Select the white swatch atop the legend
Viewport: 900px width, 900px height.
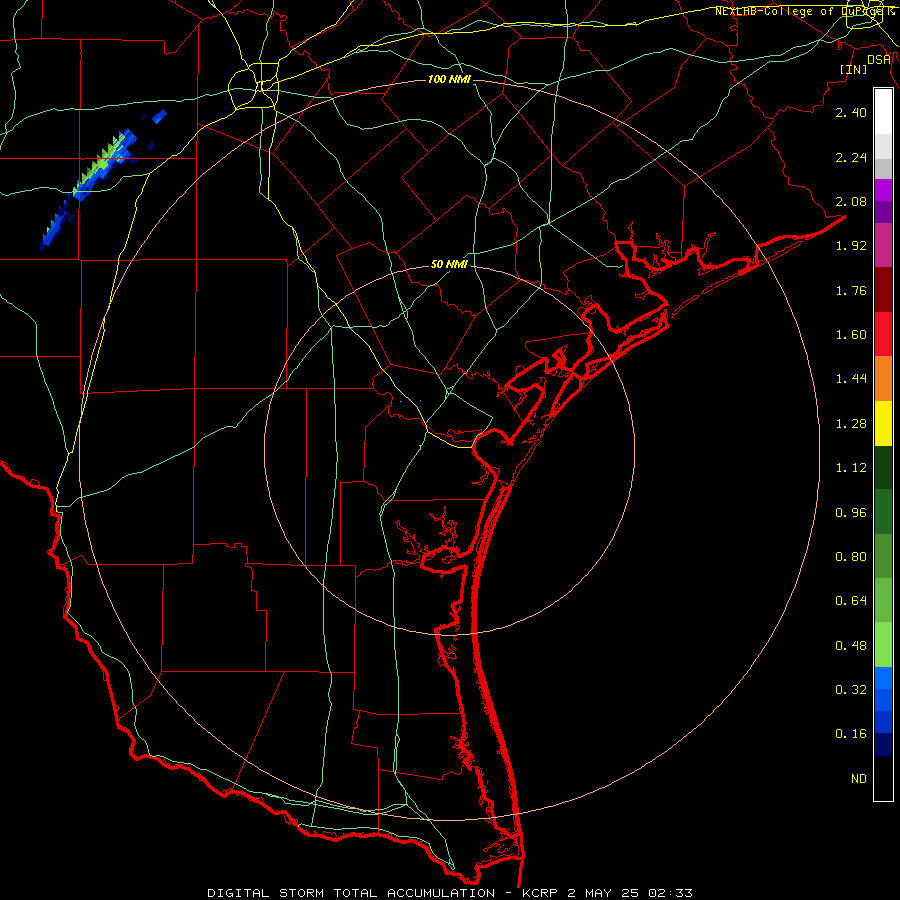click(x=883, y=112)
